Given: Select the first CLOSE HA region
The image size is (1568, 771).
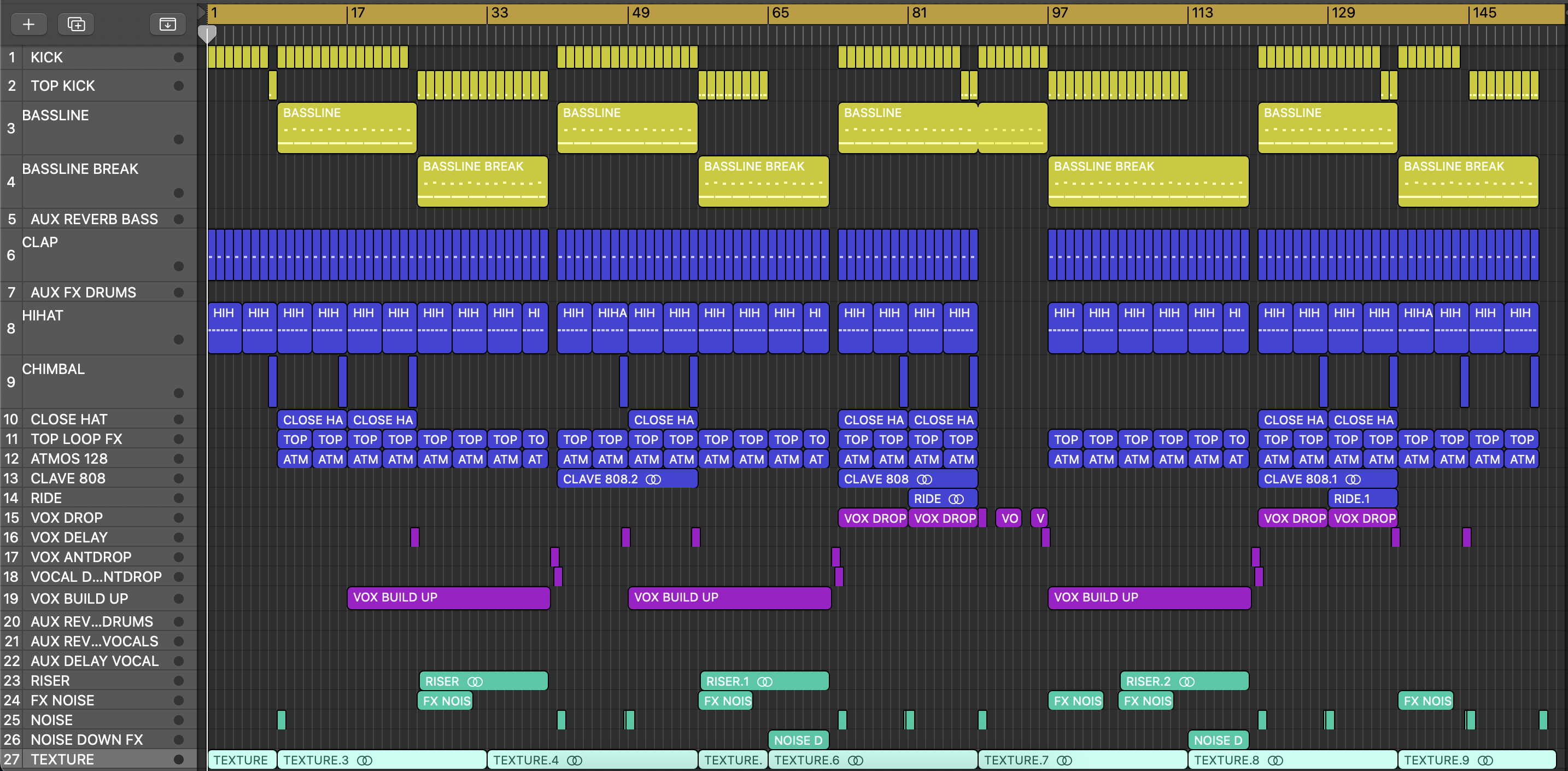Looking at the screenshot, I should click(312, 419).
